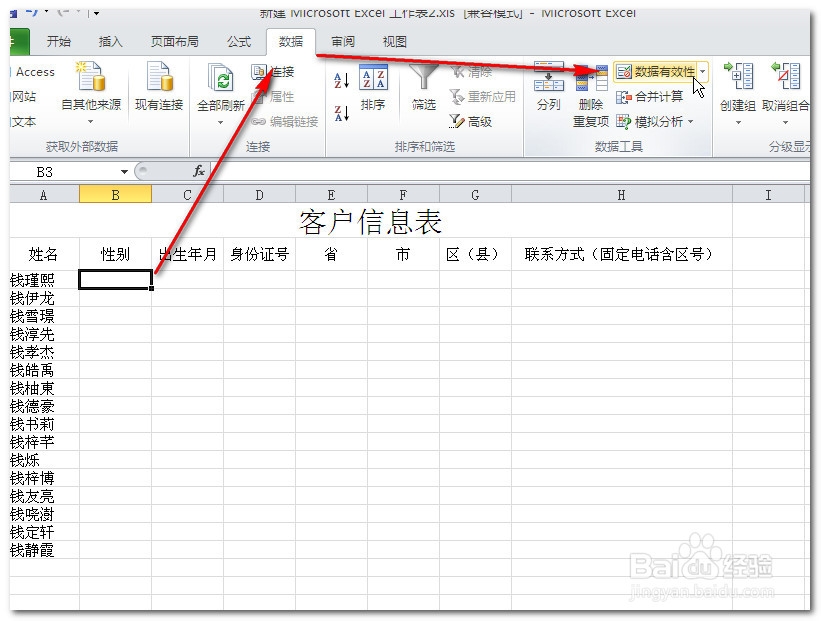Click the fx insert function icon

[199, 171]
